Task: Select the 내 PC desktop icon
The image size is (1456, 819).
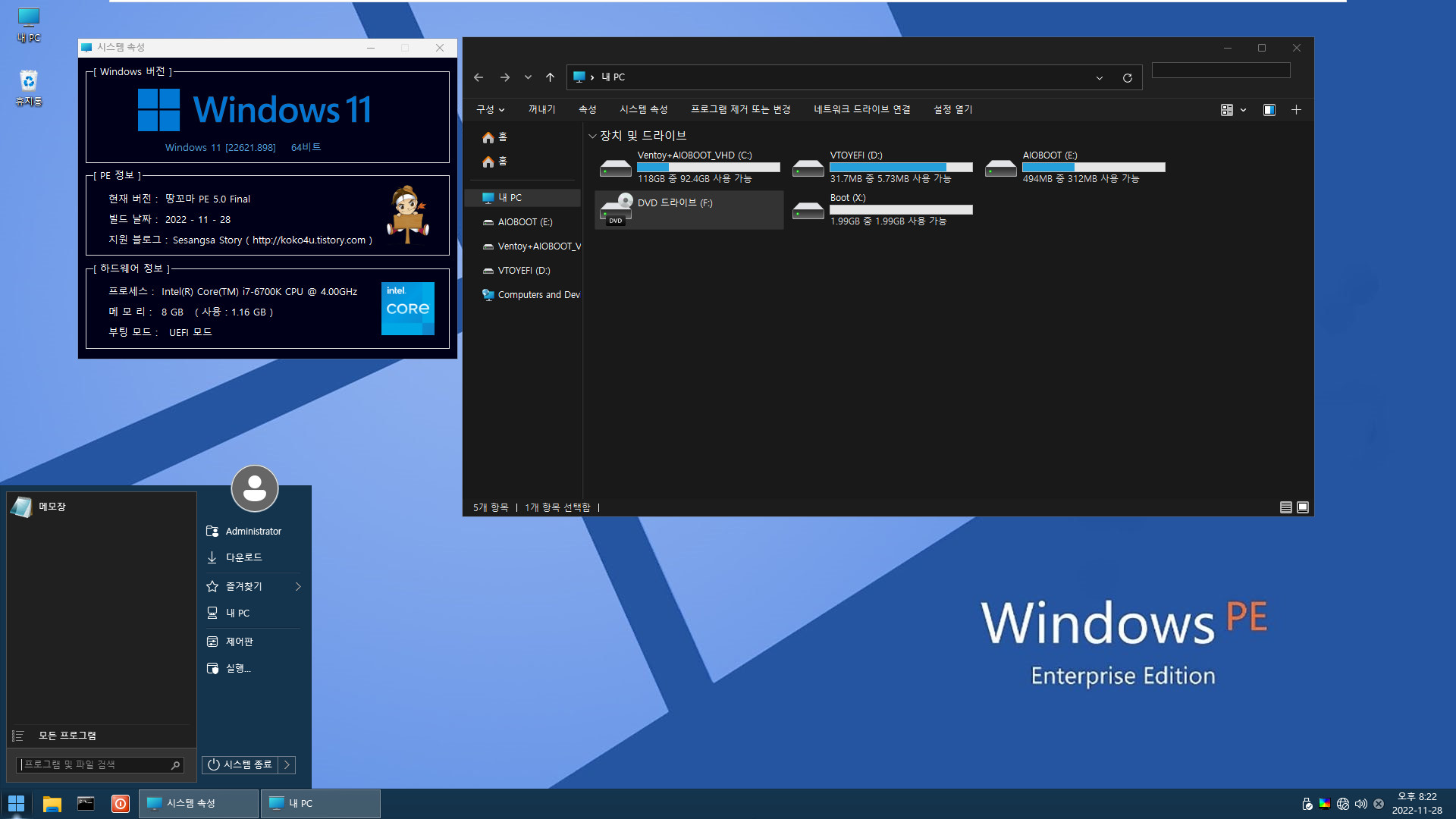Action: tap(29, 25)
